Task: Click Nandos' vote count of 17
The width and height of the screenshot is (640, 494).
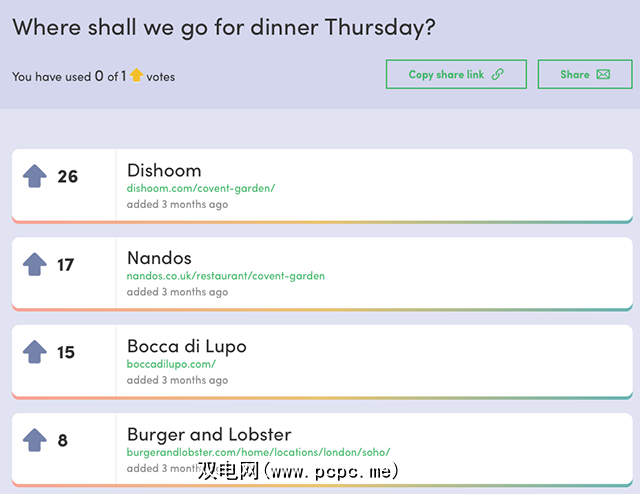Action: (66, 265)
